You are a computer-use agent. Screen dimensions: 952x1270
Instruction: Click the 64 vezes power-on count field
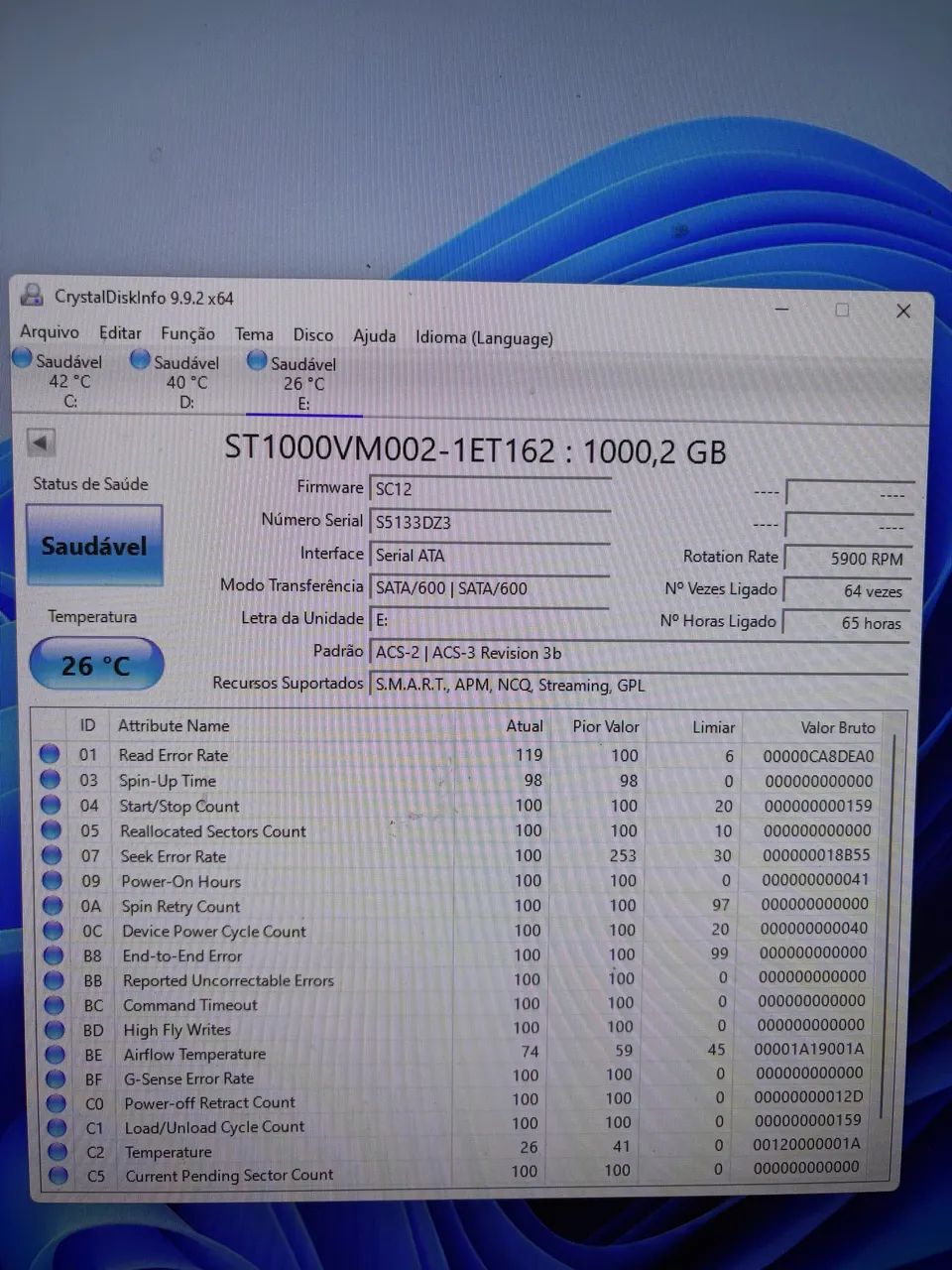[x=847, y=590]
